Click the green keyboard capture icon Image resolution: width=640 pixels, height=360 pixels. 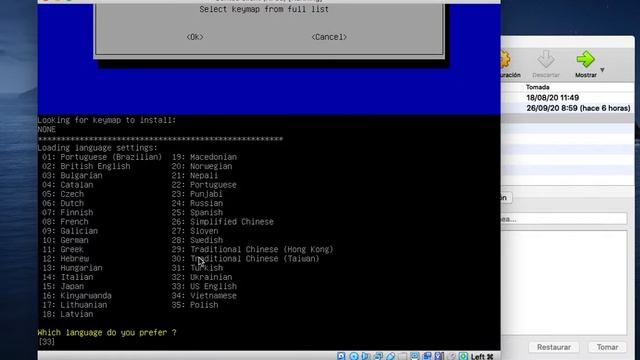(463, 356)
